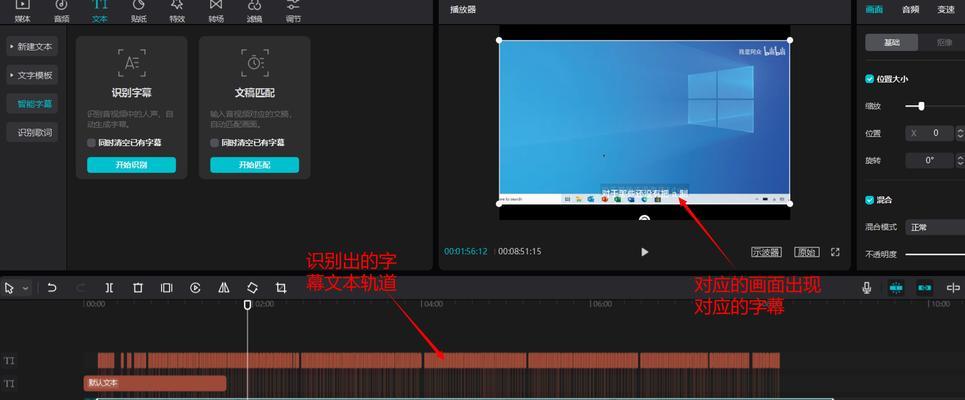Play the preview video

[x=644, y=252]
